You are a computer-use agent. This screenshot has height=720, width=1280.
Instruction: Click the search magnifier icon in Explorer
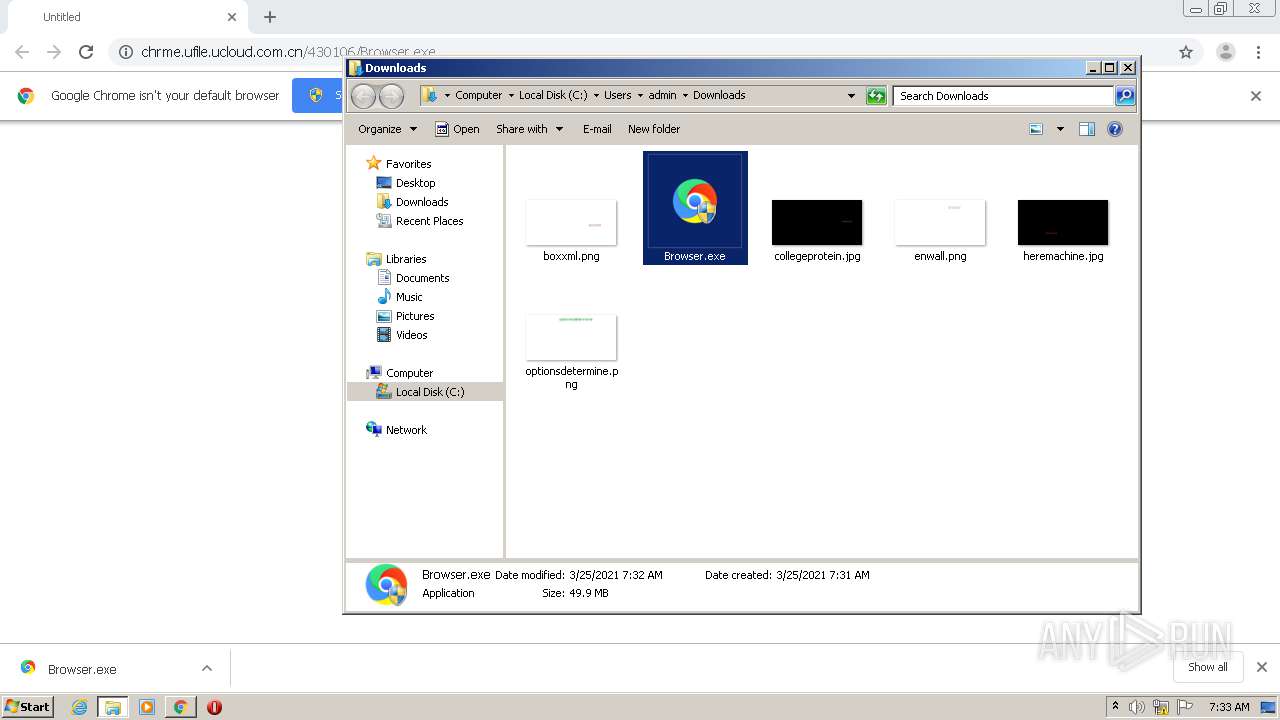[x=1125, y=96]
